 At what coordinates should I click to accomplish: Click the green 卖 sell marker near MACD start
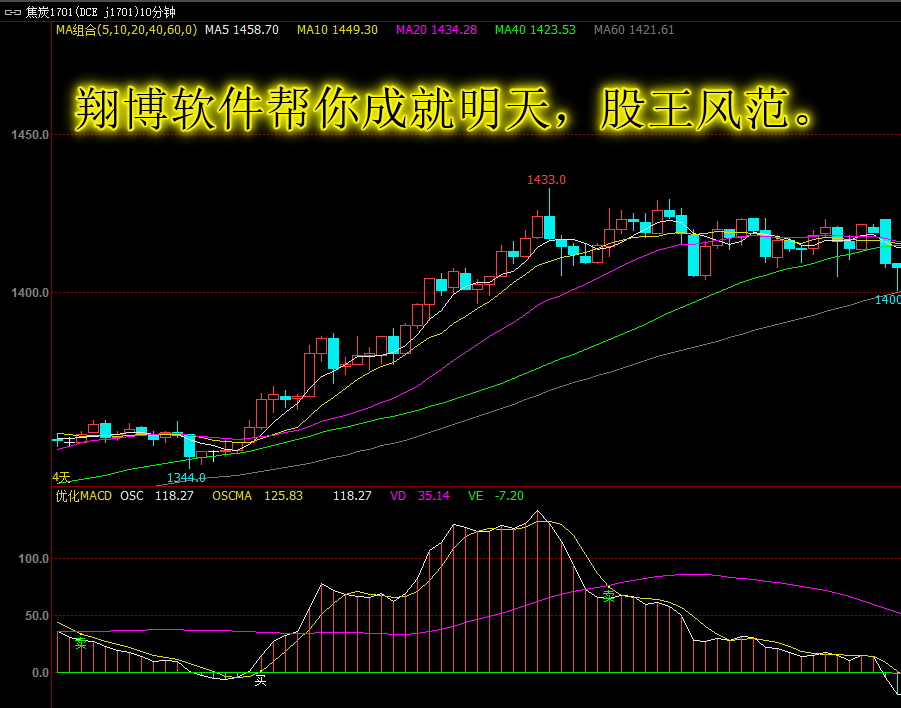click(81, 644)
